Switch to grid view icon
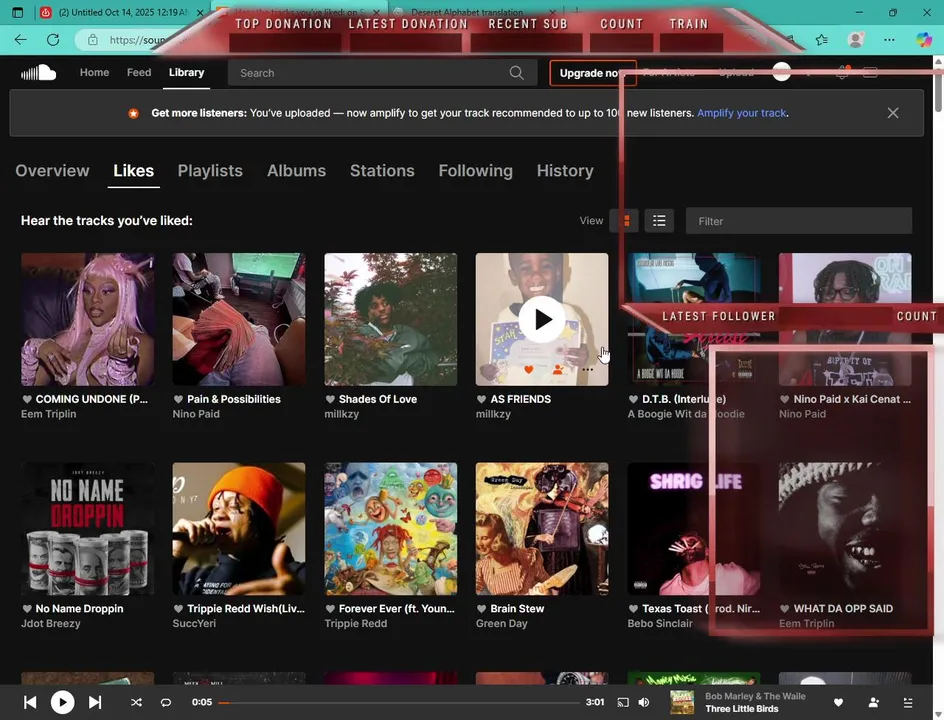 tap(624, 221)
